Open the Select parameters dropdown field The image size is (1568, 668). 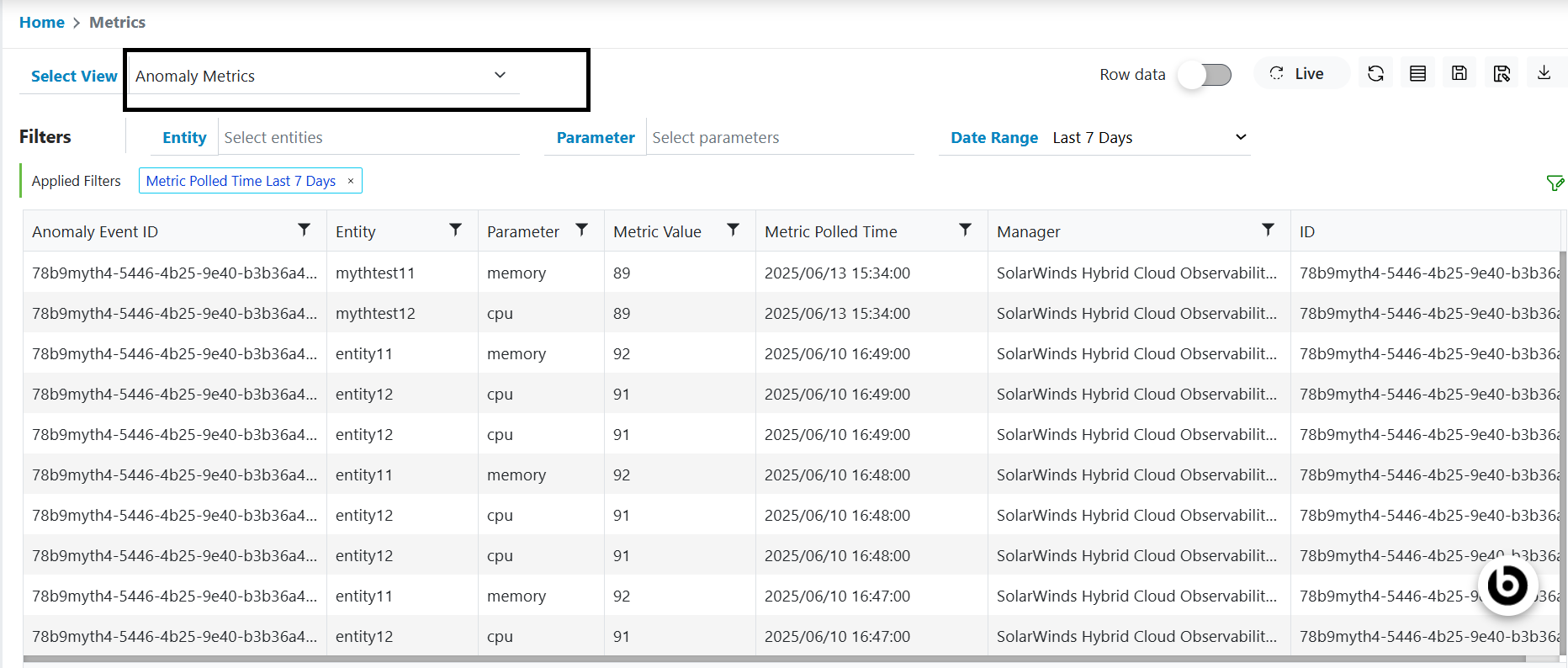tap(781, 137)
